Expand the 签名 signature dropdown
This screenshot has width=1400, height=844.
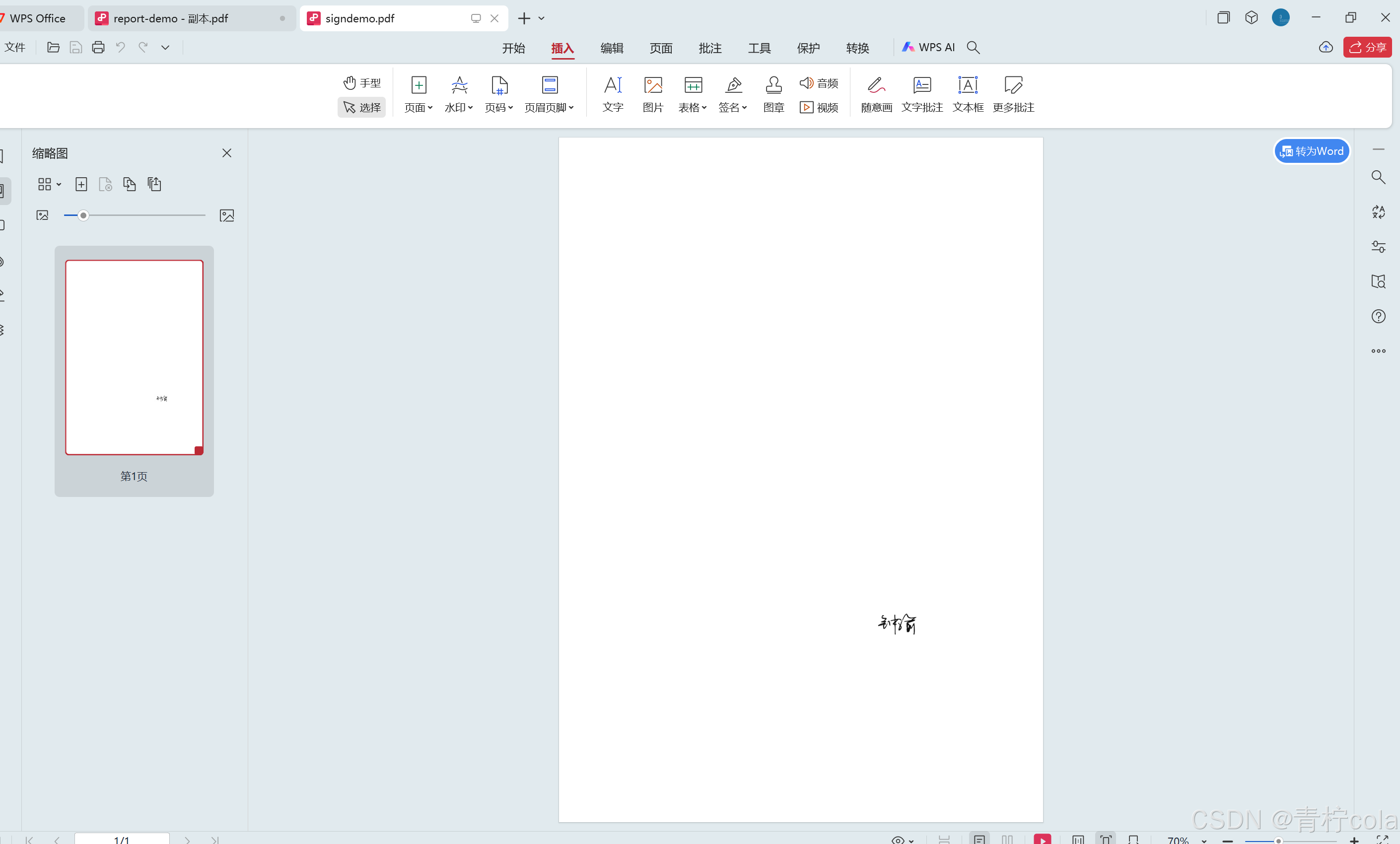[733, 107]
